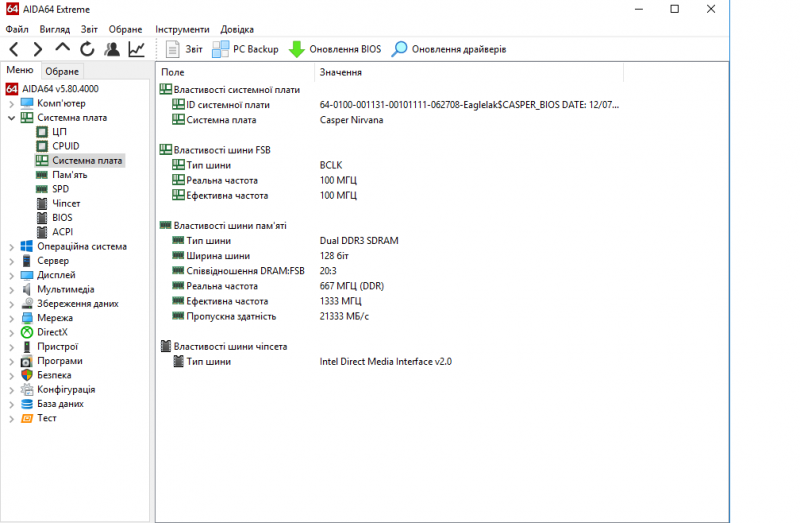
Task: Collapse the Системна плата tree branch
Action: pos(11,118)
